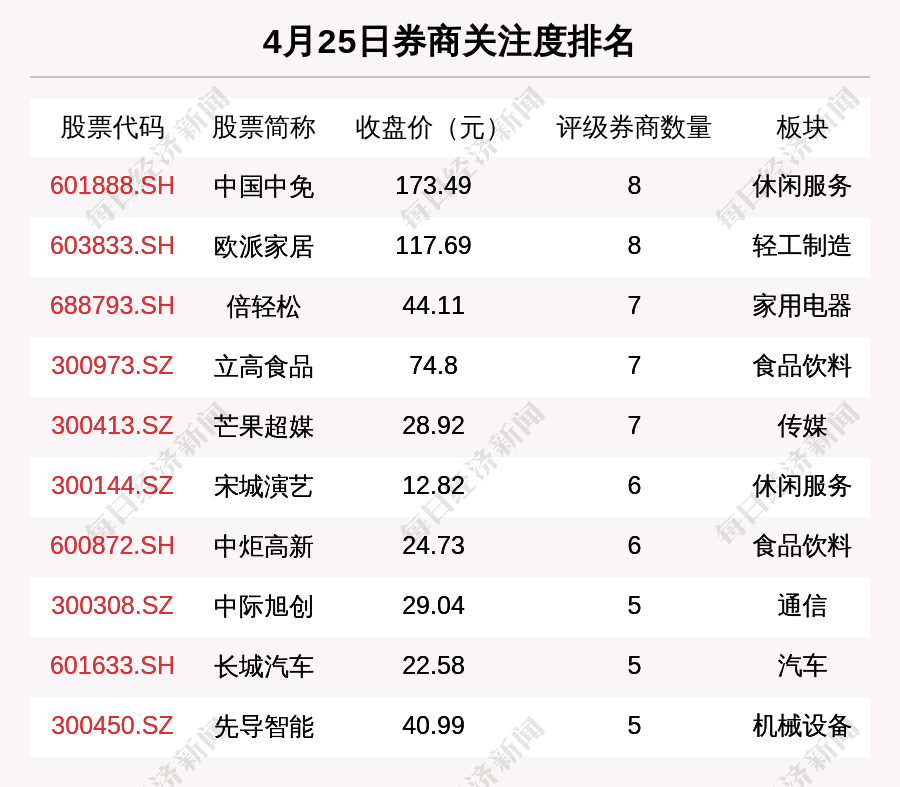Select sector 食品饮料 in 立高食品 row

click(x=802, y=366)
